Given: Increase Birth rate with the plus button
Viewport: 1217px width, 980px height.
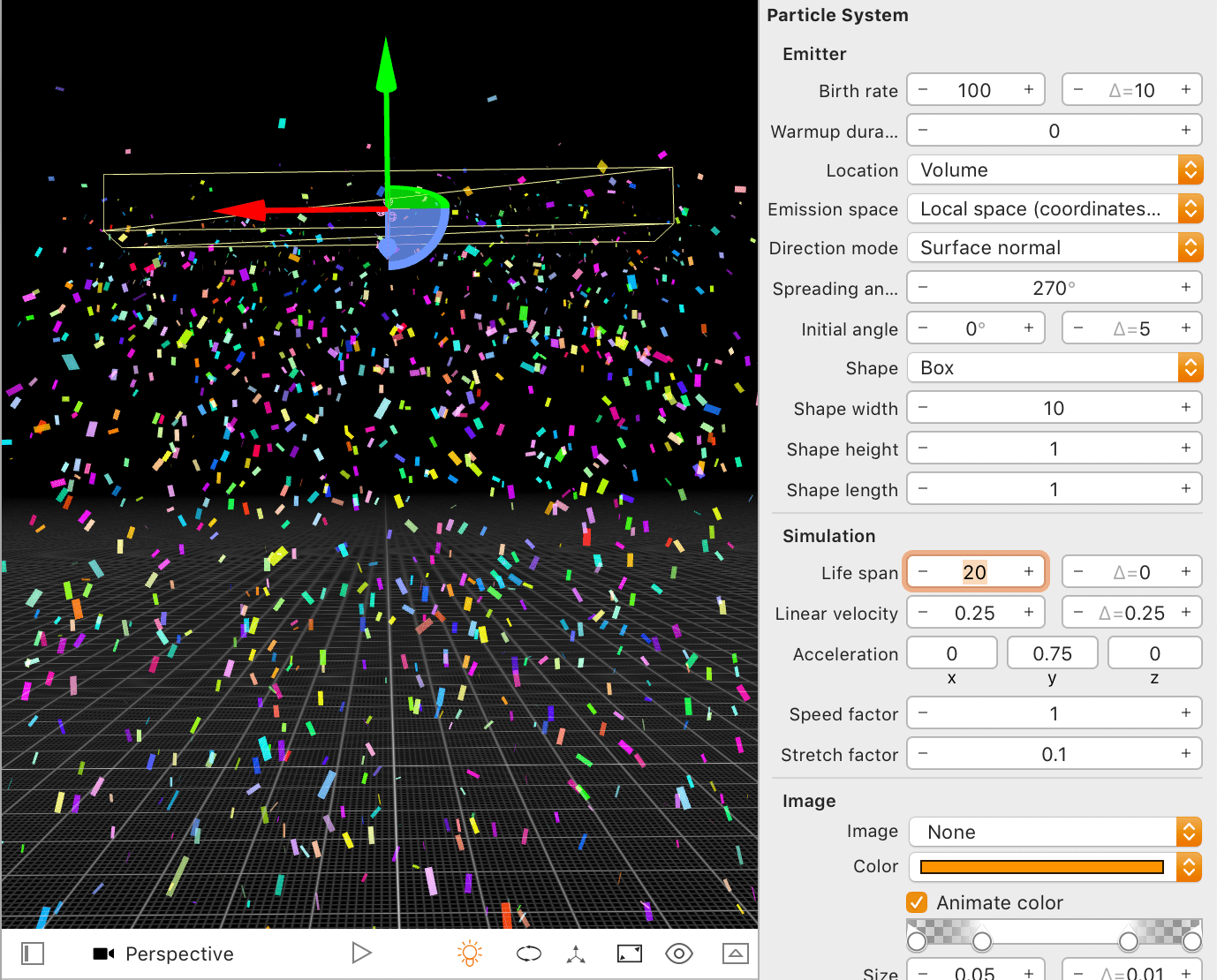Looking at the screenshot, I should [x=1028, y=89].
